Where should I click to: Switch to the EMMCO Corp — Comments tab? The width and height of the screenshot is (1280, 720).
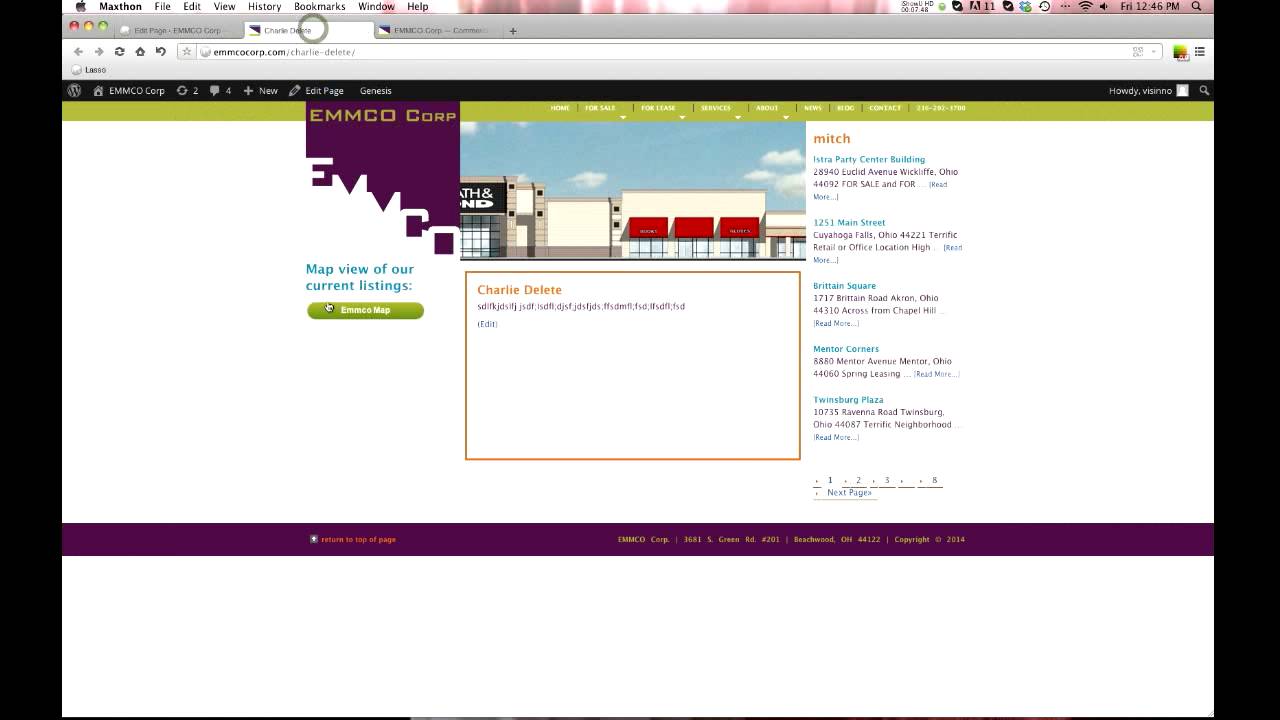click(x=438, y=30)
